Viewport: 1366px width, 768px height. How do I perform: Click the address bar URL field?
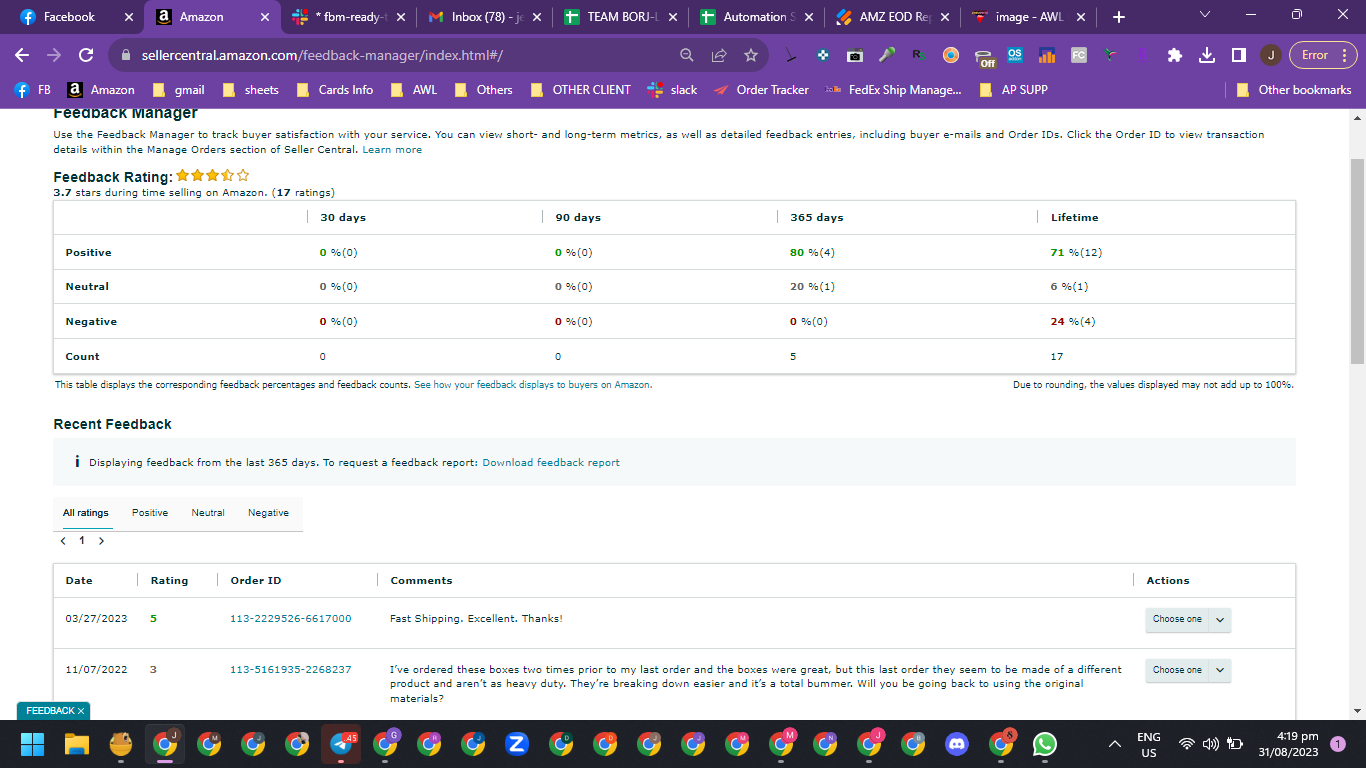[400, 55]
